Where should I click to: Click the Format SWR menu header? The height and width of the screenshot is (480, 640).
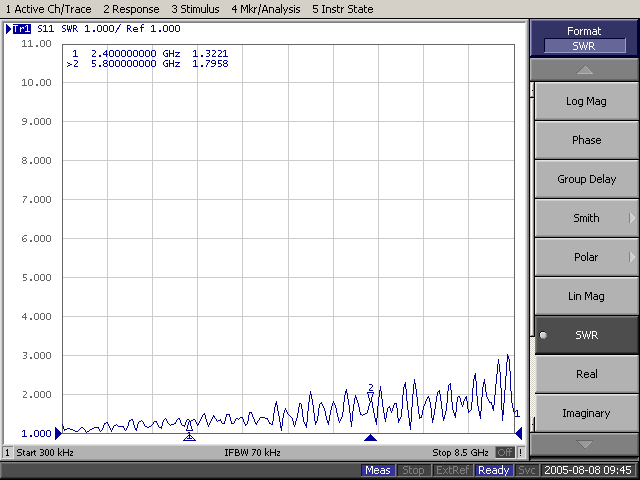(x=584, y=38)
